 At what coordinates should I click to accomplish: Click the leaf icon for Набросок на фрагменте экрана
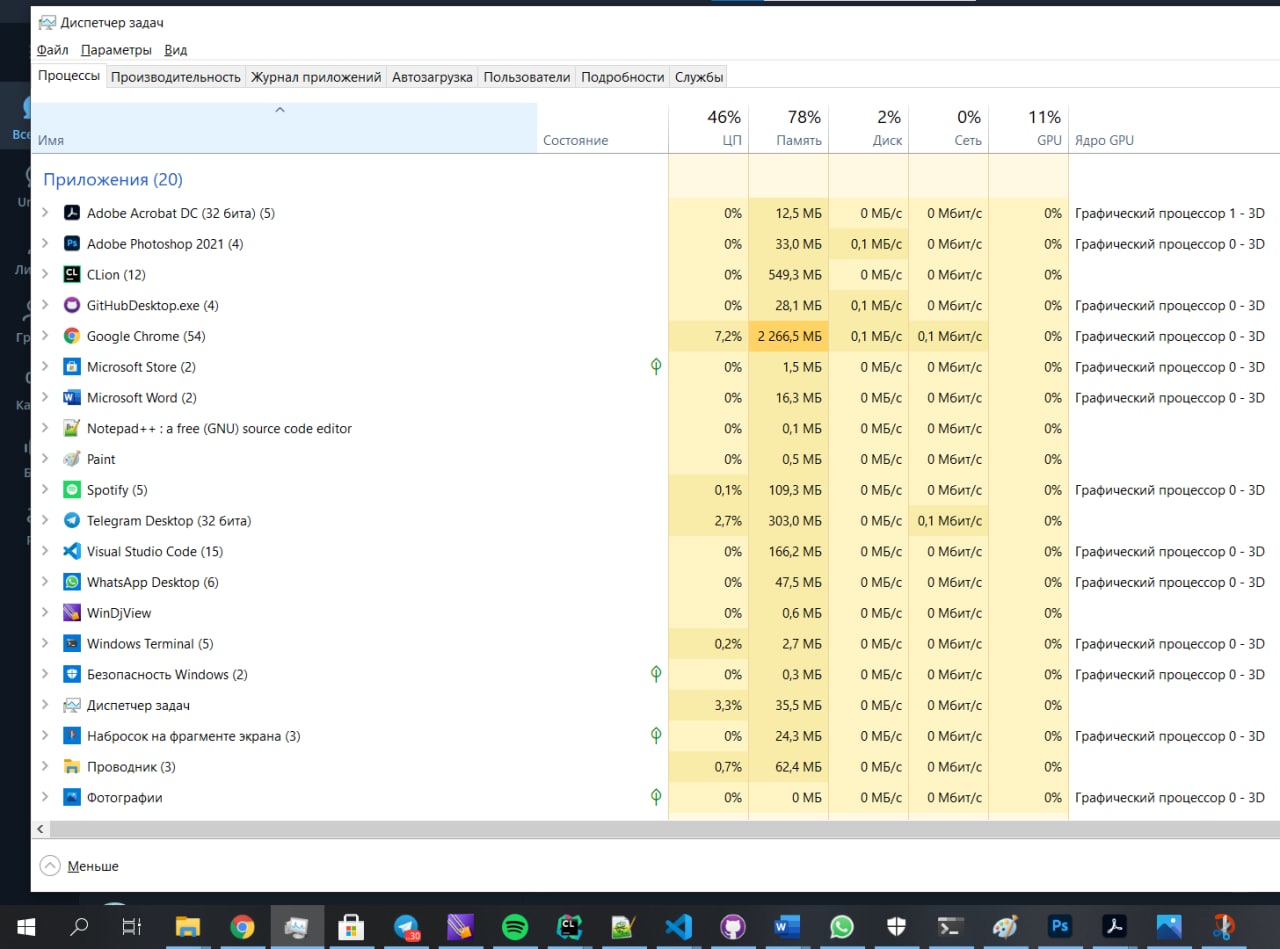pyautogui.click(x=656, y=736)
